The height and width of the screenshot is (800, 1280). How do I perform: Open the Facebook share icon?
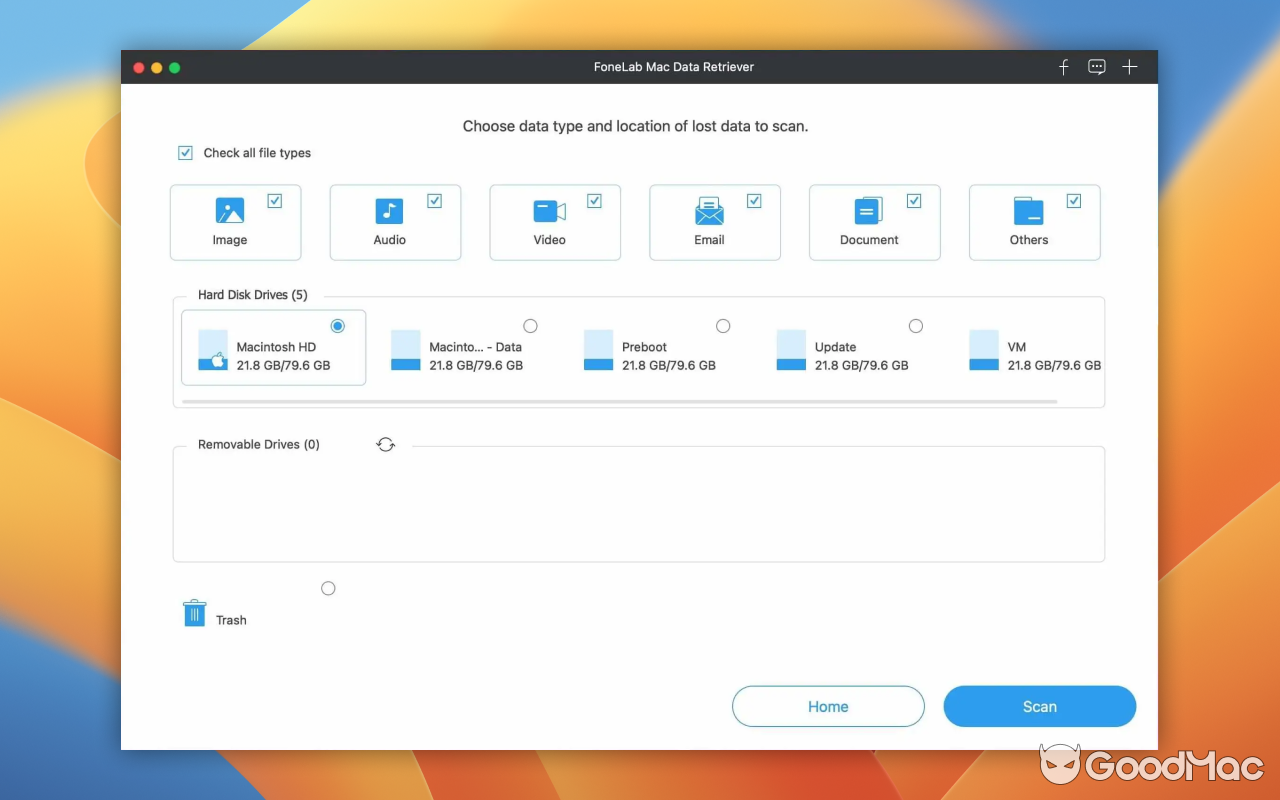coord(1063,67)
